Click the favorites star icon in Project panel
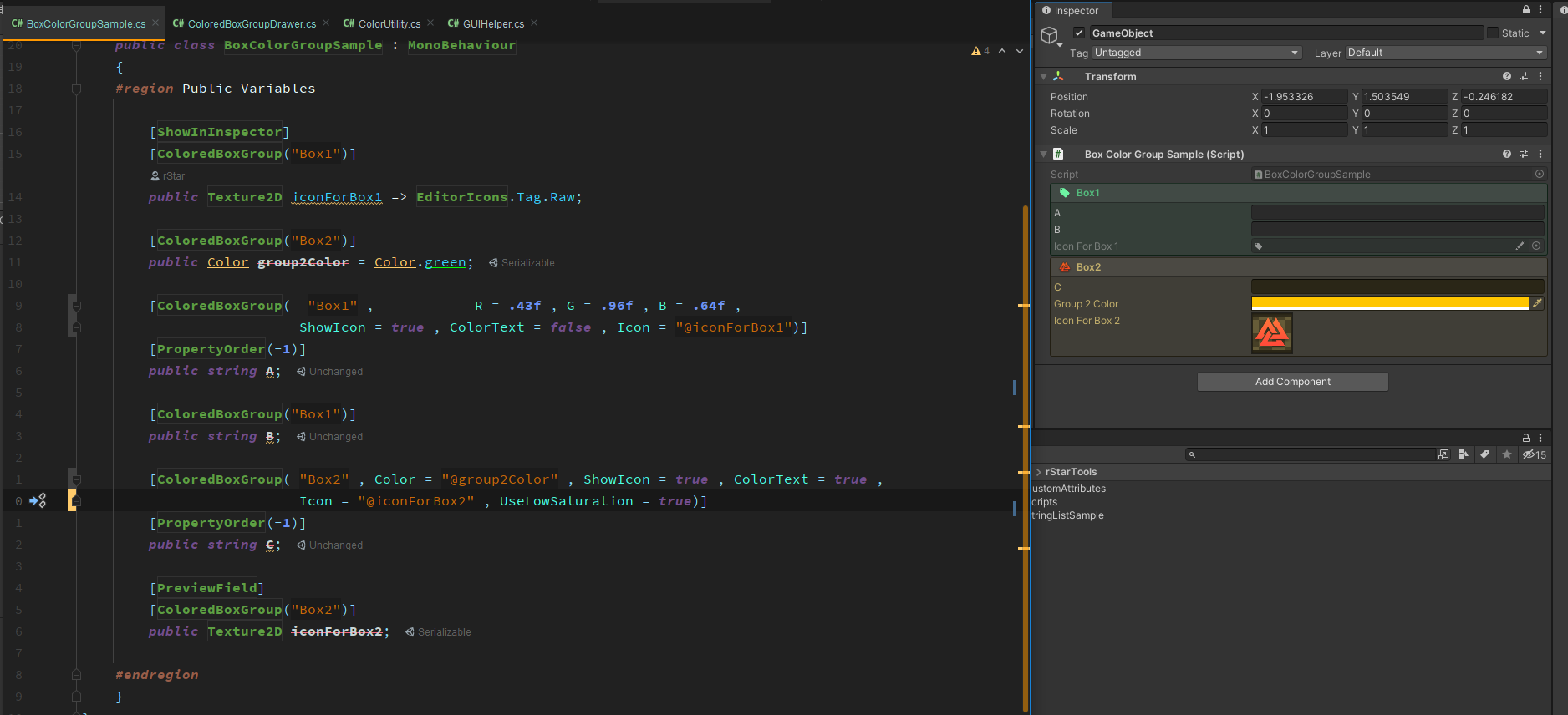This screenshot has height=715, width=1568. tap(1507, 454)
